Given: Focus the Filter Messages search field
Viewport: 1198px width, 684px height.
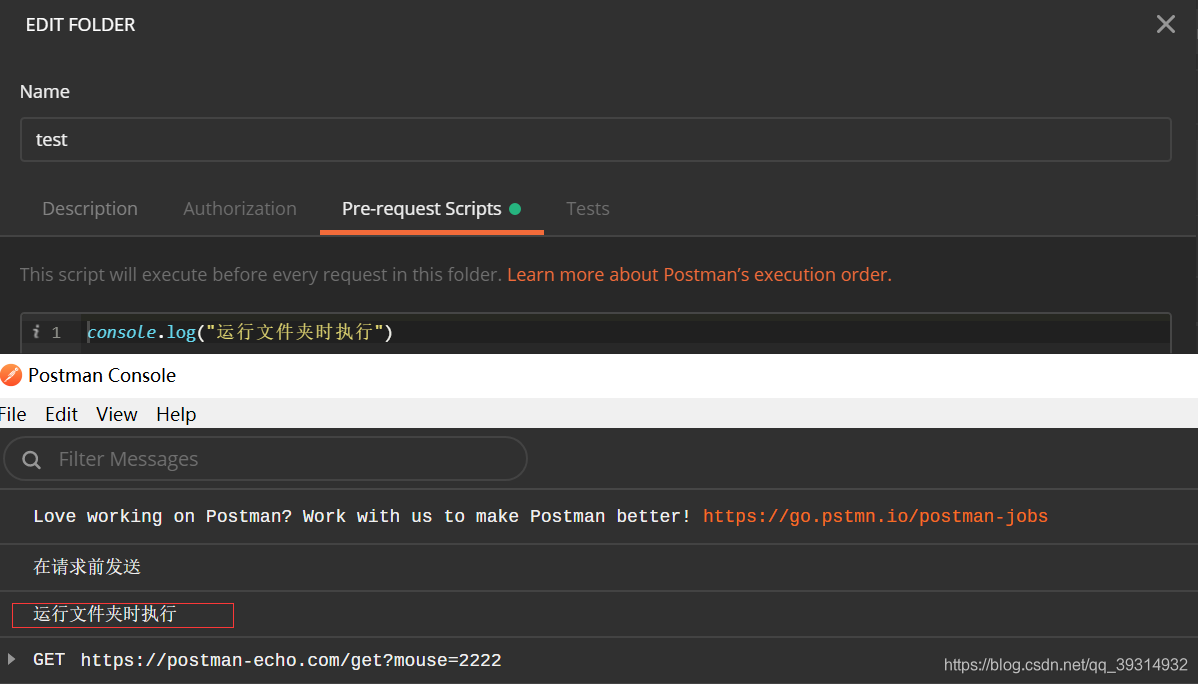Looking at the screenshot, I should [265, 459].
